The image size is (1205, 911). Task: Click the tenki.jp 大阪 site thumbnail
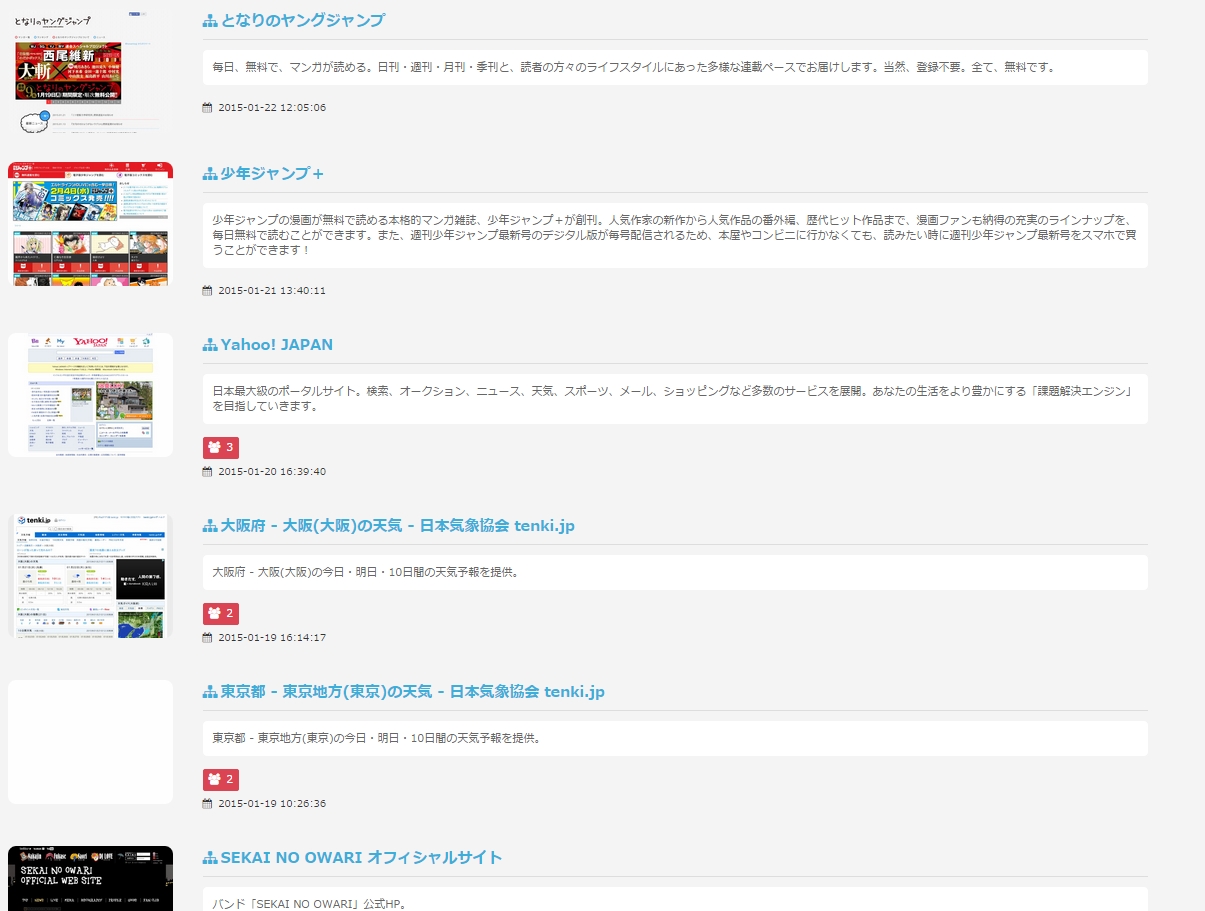click(90, 576)
